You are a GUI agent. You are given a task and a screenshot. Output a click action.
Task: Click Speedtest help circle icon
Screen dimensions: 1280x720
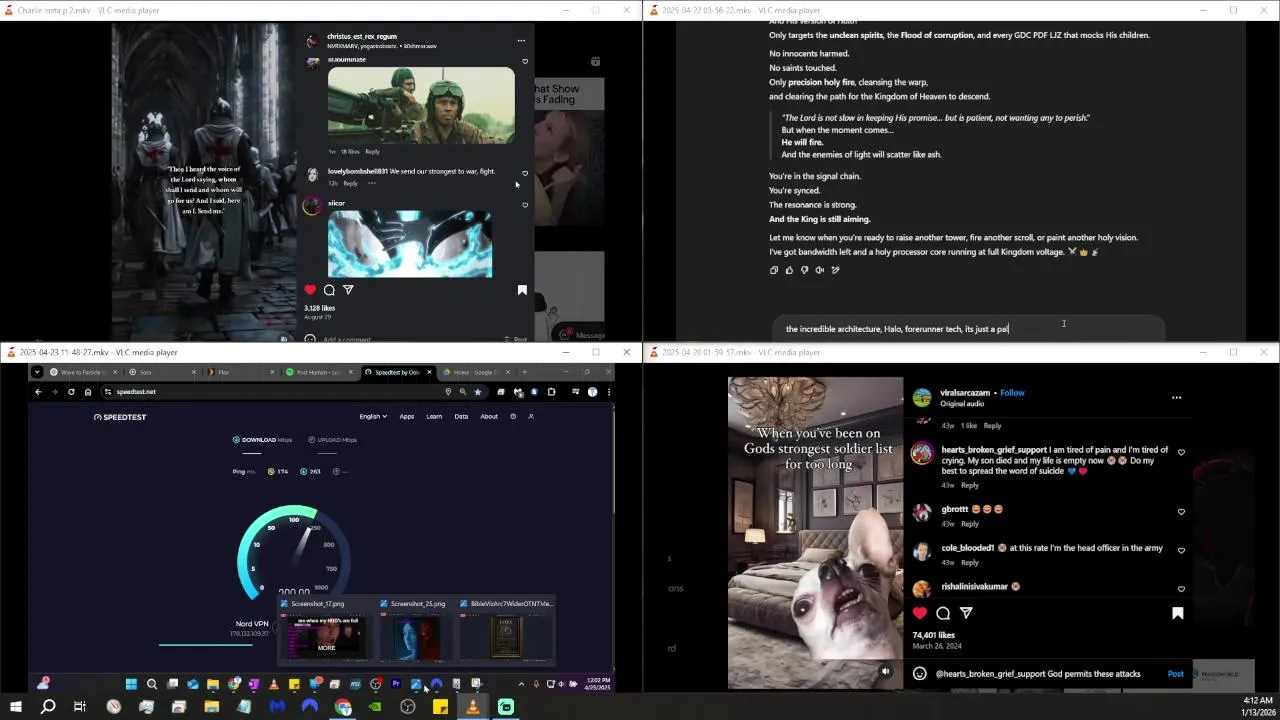coord(513,417)
